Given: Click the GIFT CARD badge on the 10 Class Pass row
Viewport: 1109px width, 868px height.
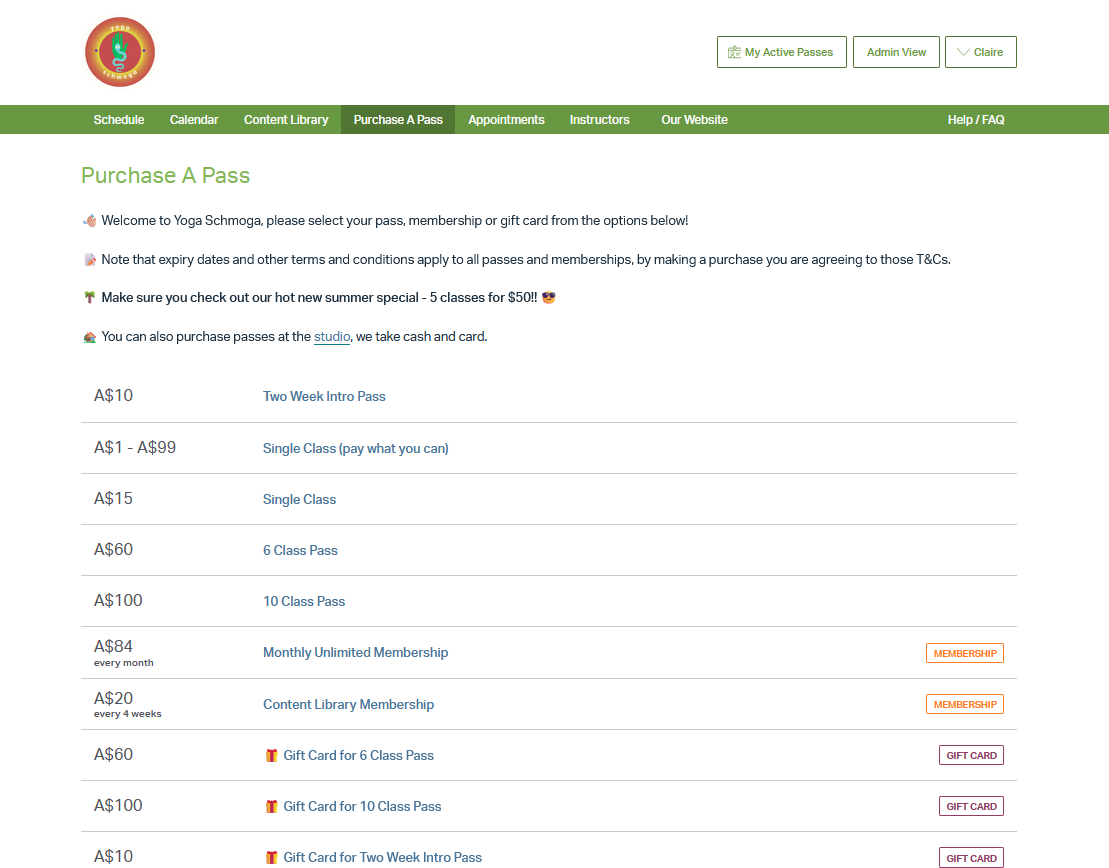Looking at the screenshot, I should coord(970,806).
